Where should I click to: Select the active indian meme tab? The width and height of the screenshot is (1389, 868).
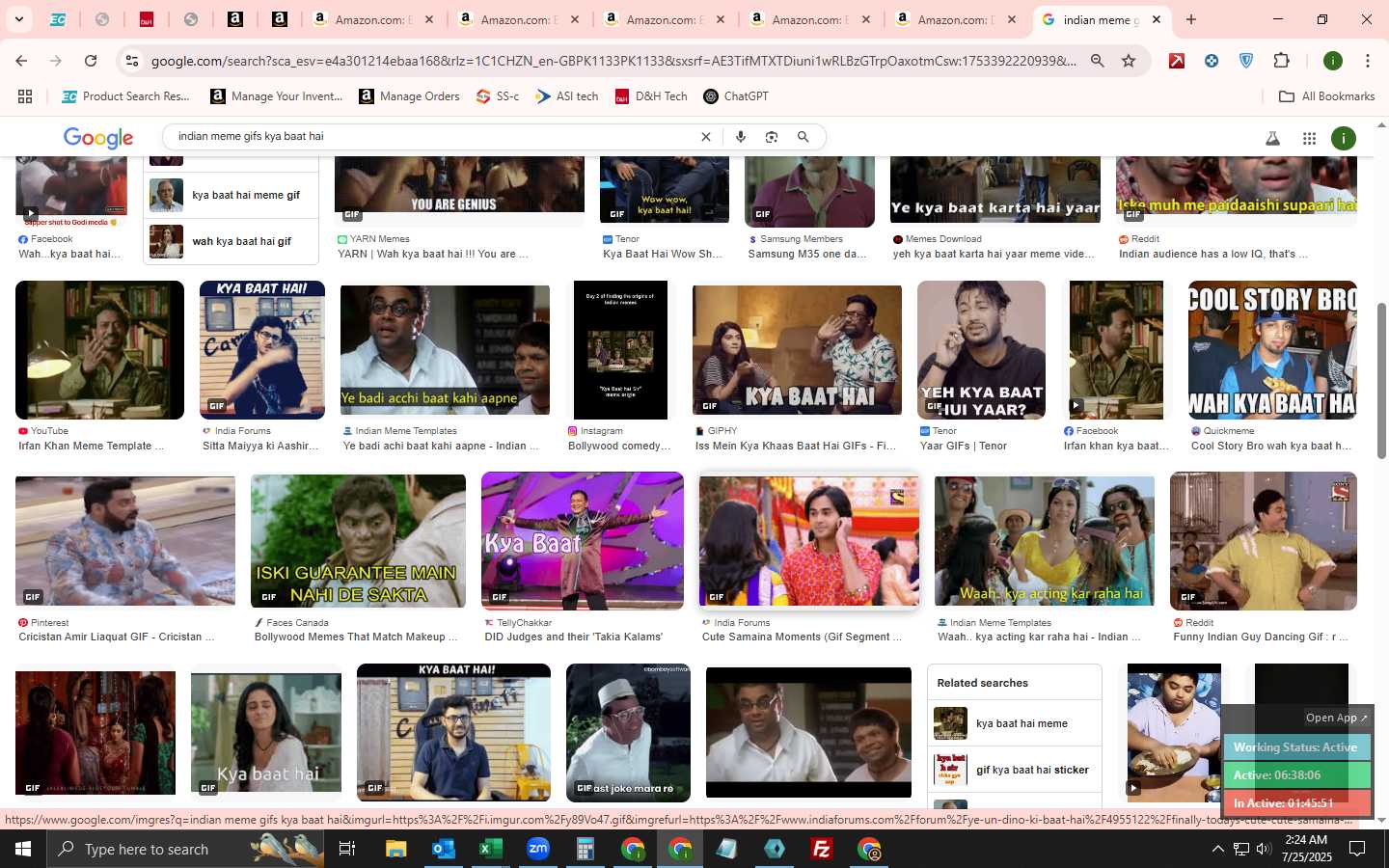tap(1102, 19)
